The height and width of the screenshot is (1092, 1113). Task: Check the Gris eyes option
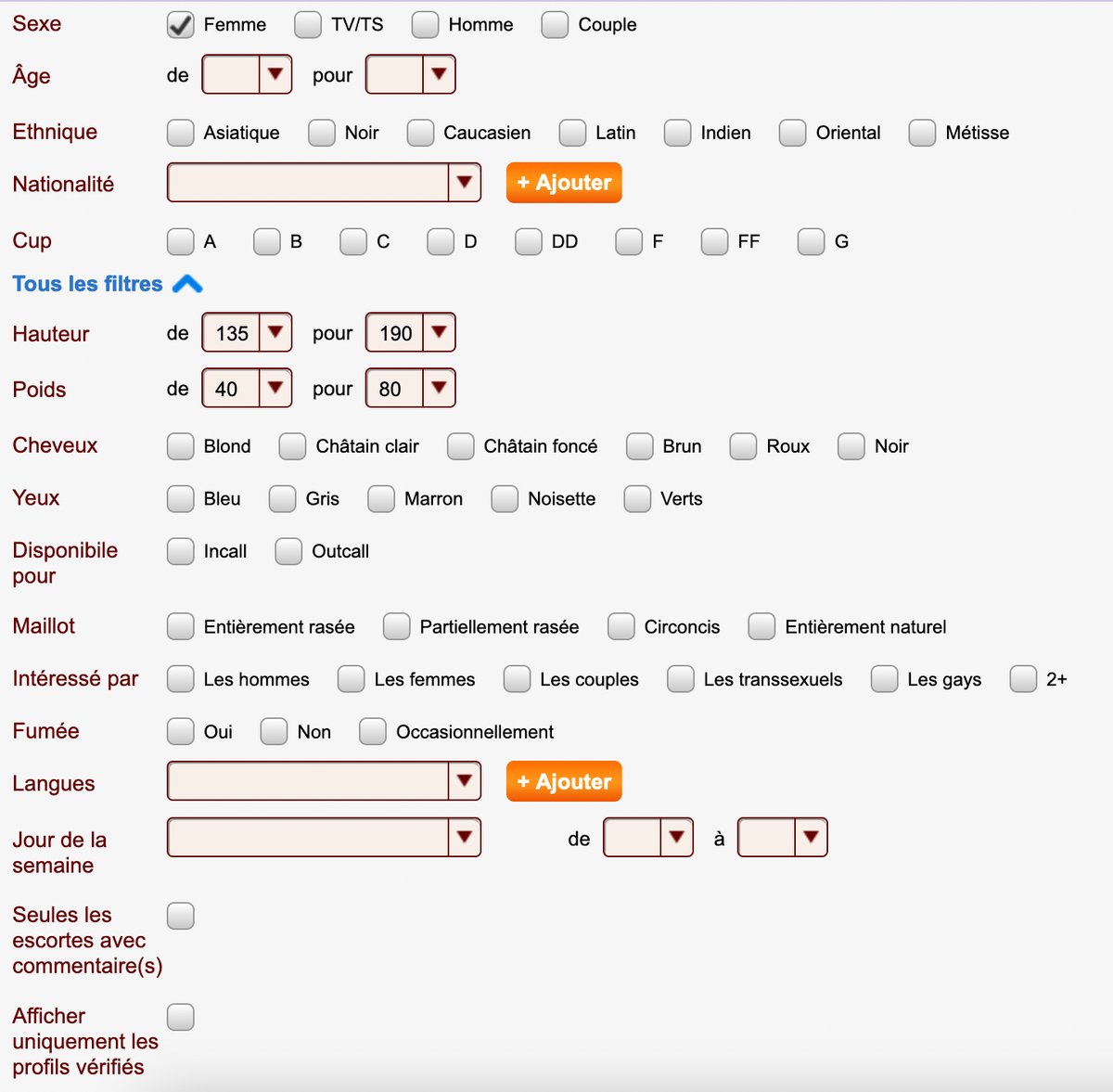(x=283, y=499)
